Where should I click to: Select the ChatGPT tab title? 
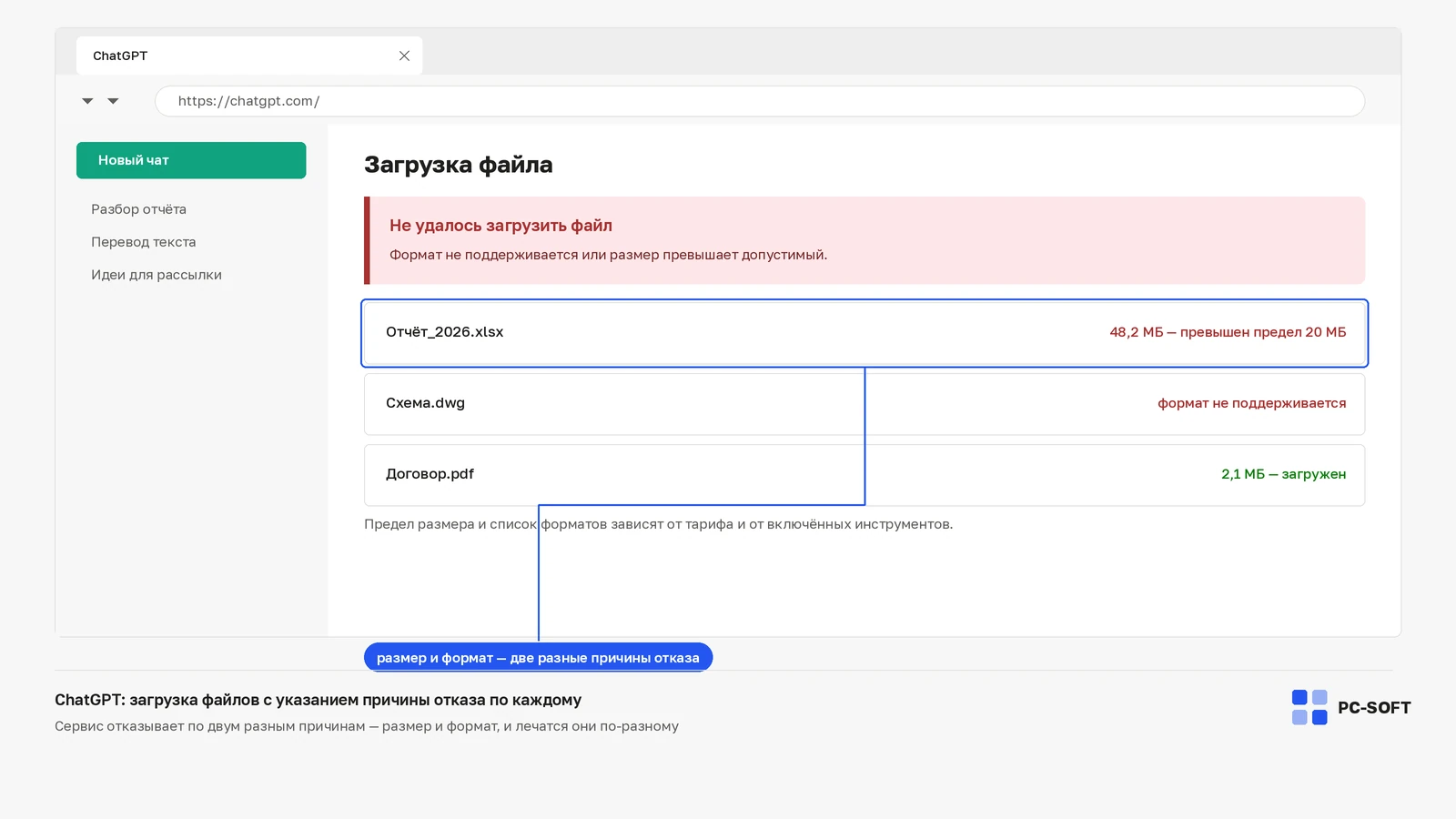tap(120, 56)
